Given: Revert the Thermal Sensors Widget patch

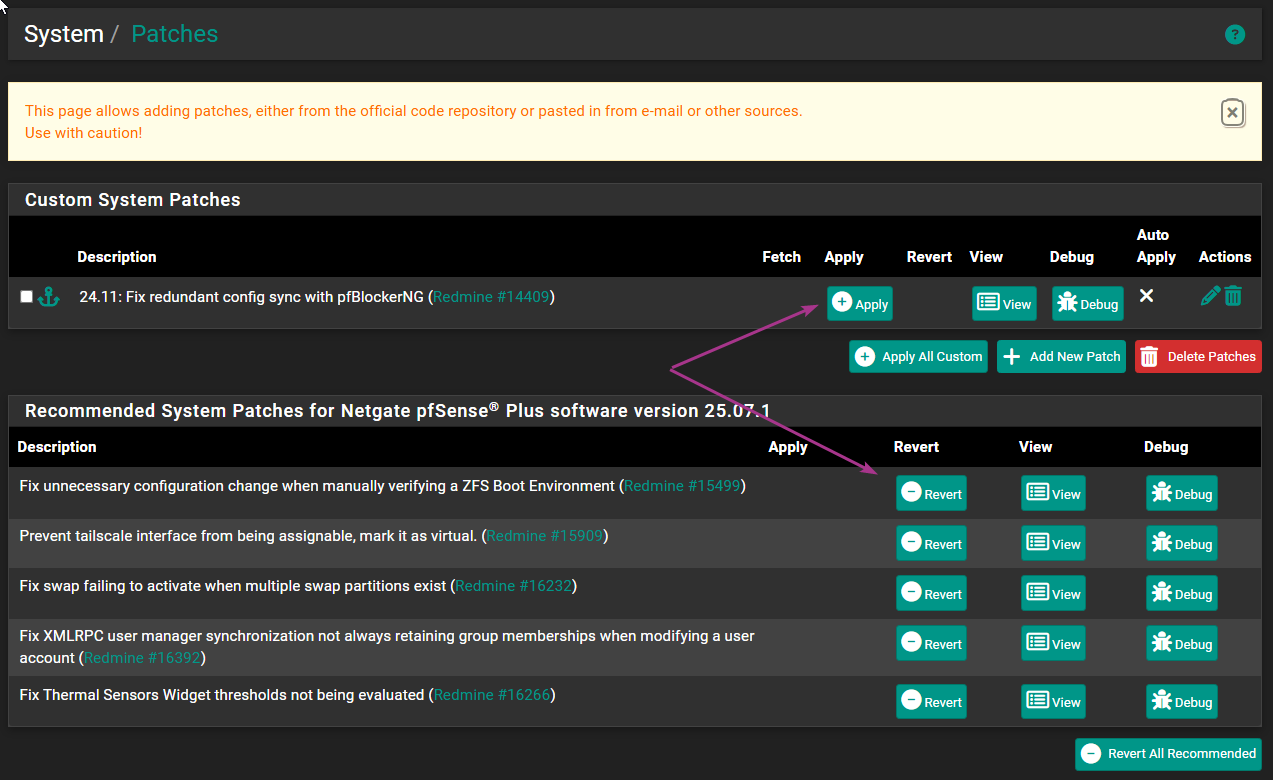Looking at the screenshot, I should coord(931,701).
